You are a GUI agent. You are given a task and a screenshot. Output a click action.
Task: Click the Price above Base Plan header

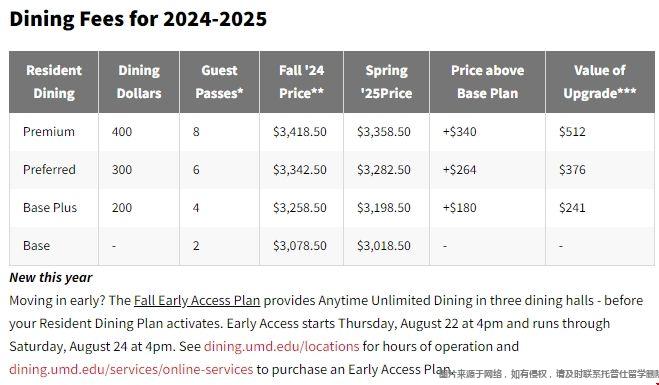[487, 82]
